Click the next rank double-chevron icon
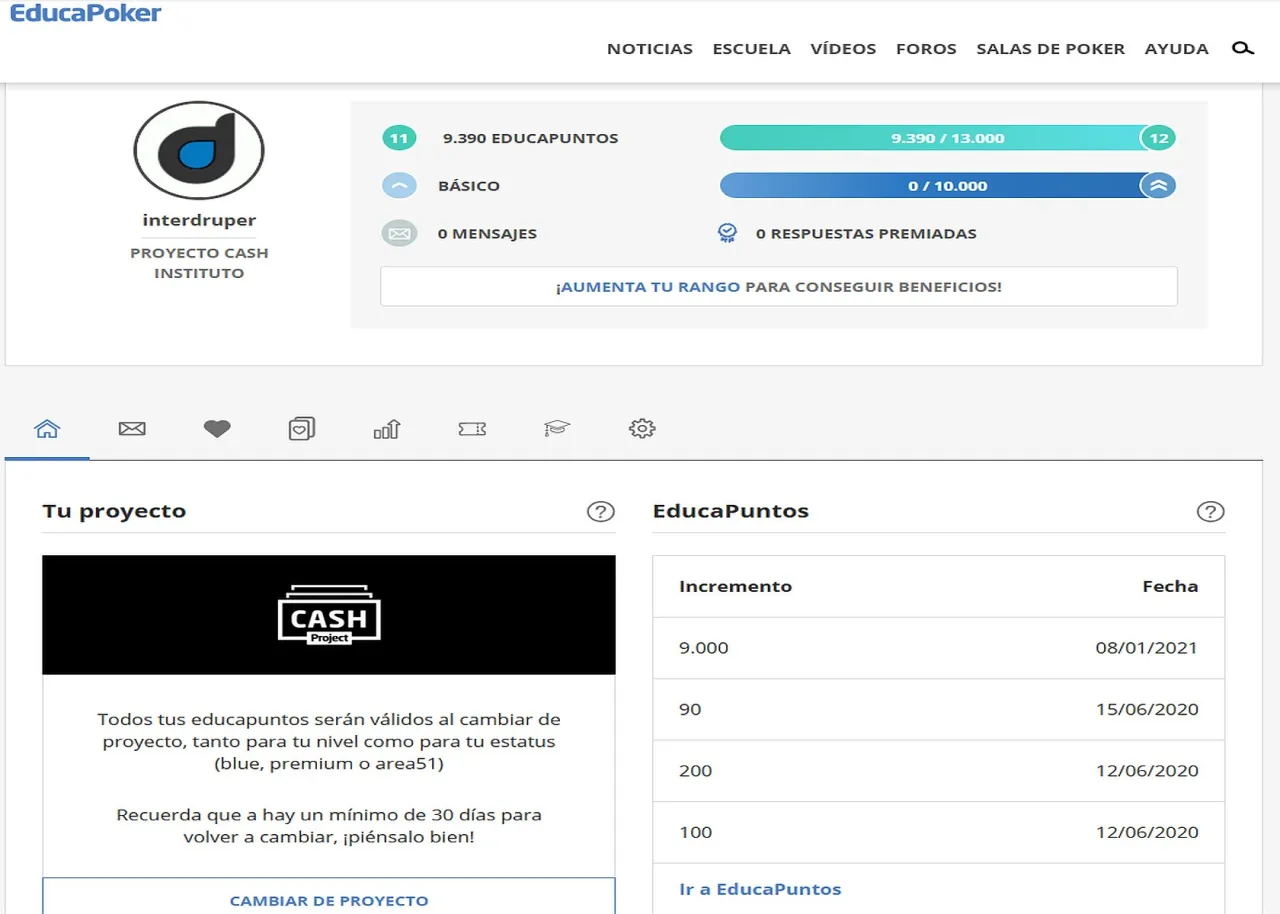This screenshot has height=914, width=1280. click(1158, 186)
